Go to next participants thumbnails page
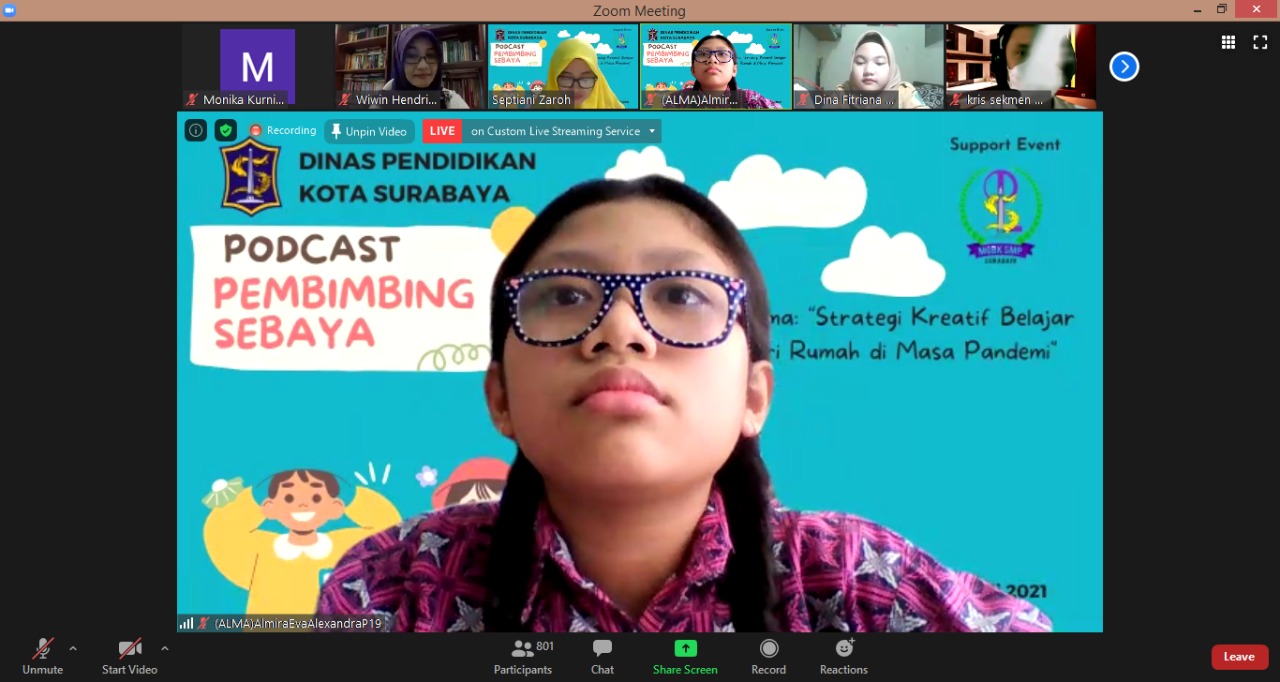 point(1124,67)
